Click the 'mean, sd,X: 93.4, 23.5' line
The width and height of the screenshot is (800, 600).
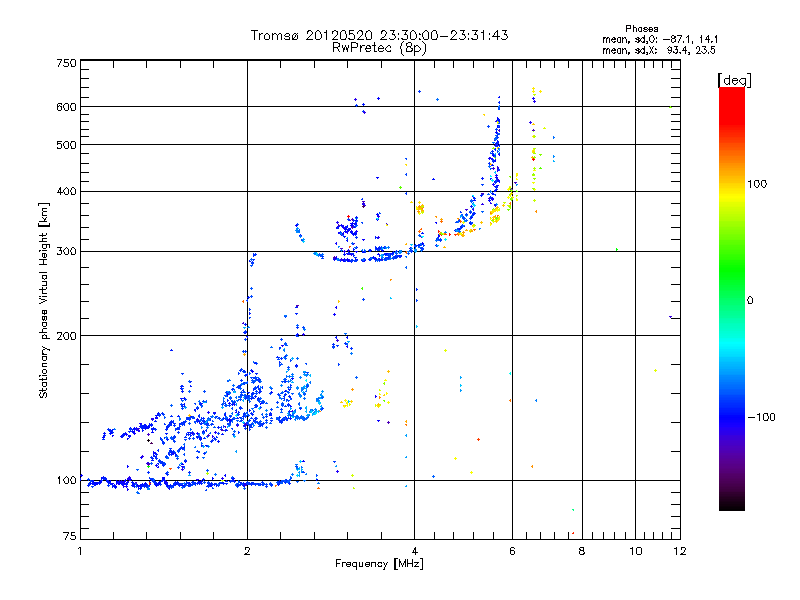tap(659, 50)
